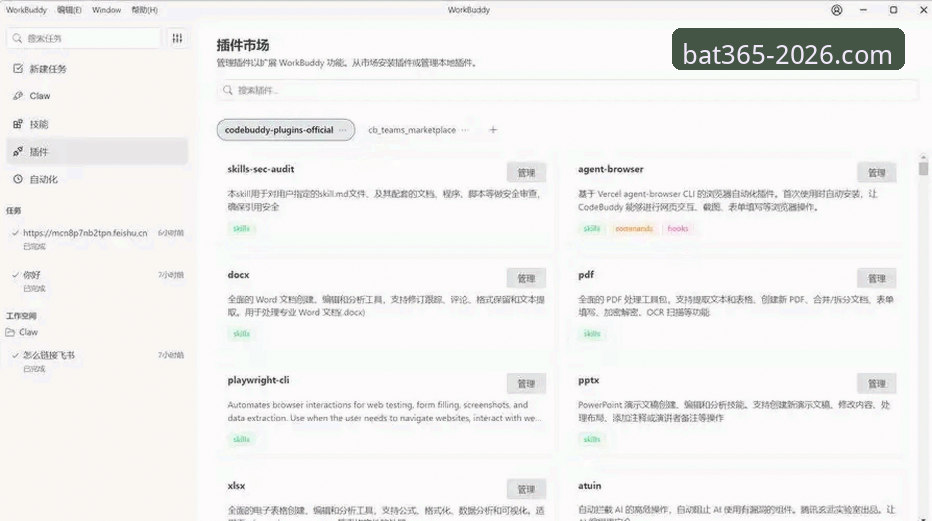This screenshot has height=521, width=932.
Task: Open the 编辑(E) menu
Action: tap(69, 10)
